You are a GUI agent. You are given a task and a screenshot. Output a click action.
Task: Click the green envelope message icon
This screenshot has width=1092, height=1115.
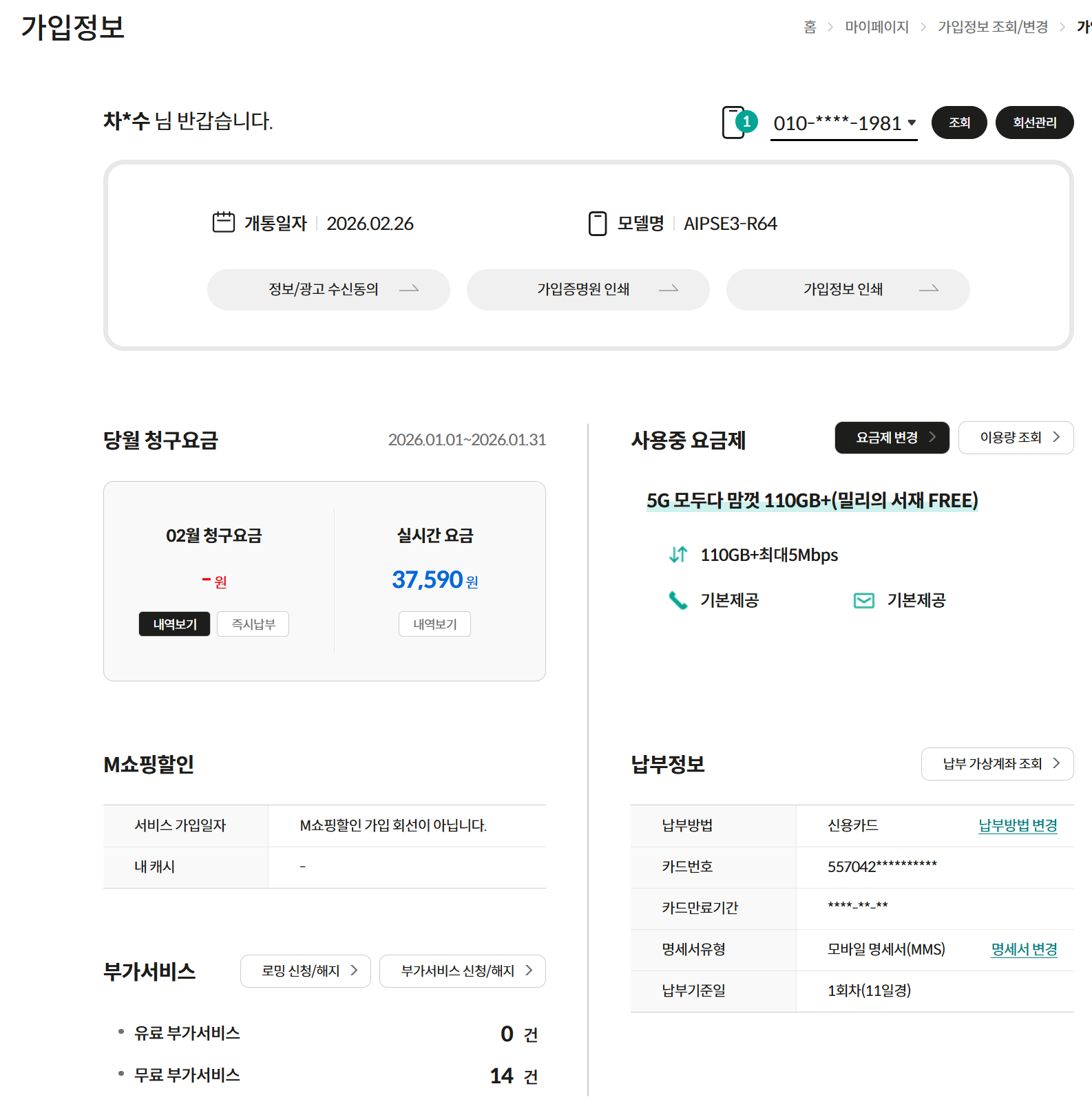[x=864, y=601]
